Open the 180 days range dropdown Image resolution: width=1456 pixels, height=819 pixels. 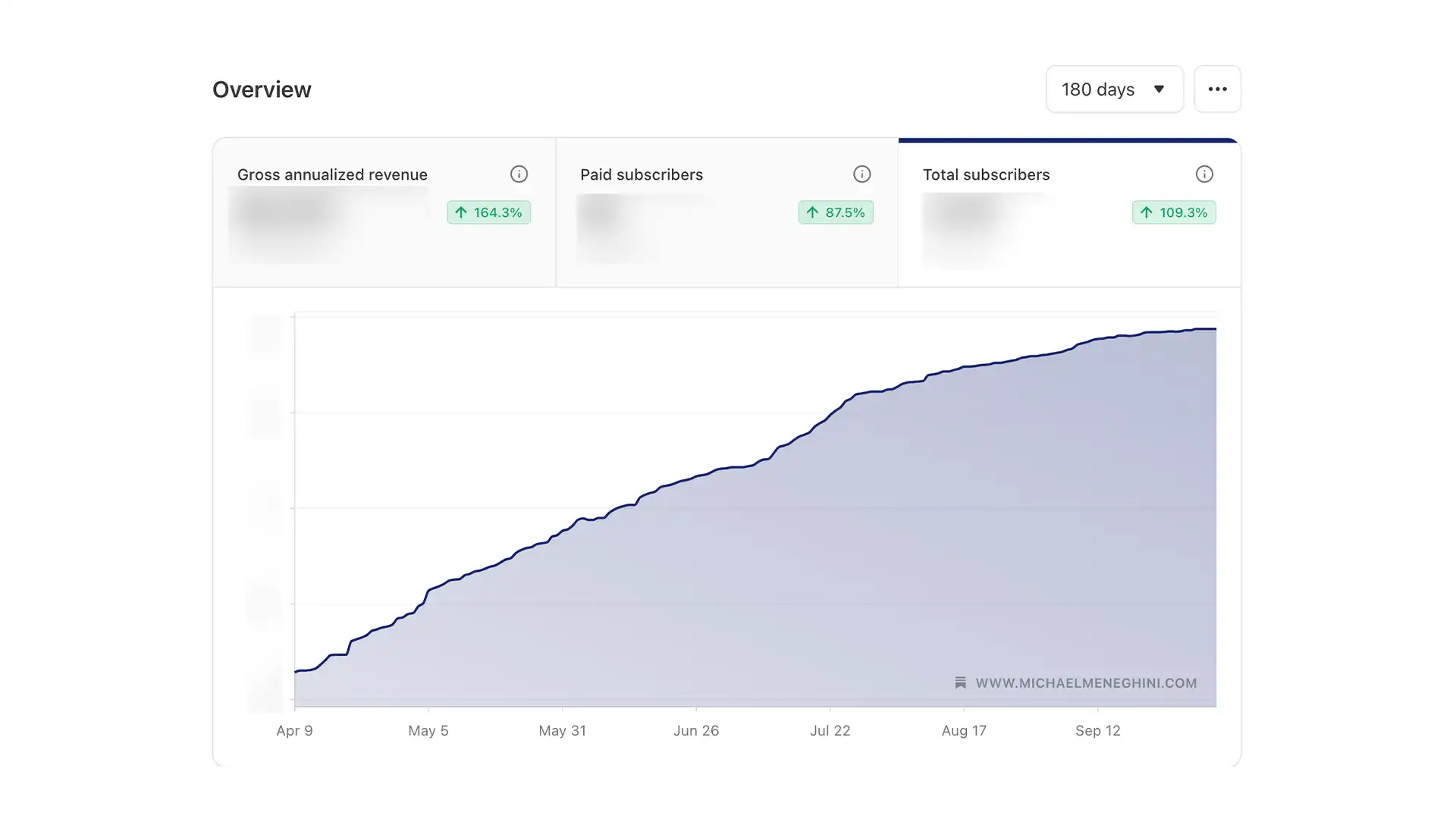[1114, 89]
